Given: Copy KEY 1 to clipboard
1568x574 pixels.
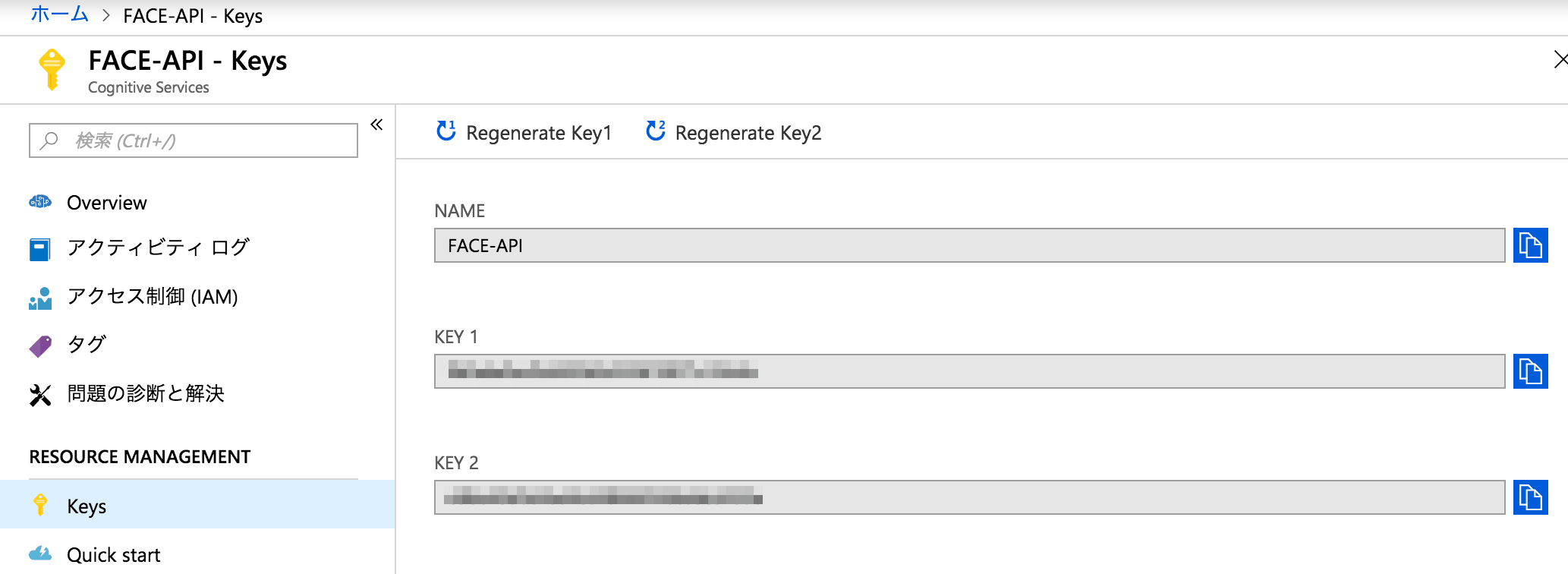Looking at the screenshot, I should [x=1530, y=371].
